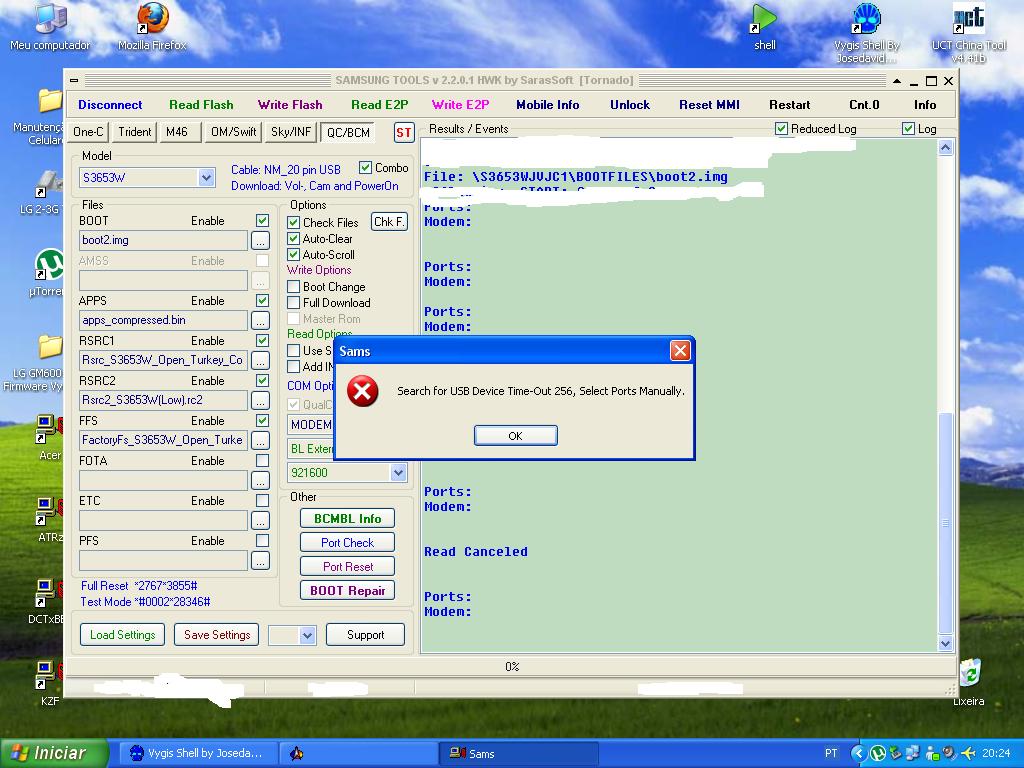
Task: Open the KZF desktop shortcut
Action: point(50,683)
